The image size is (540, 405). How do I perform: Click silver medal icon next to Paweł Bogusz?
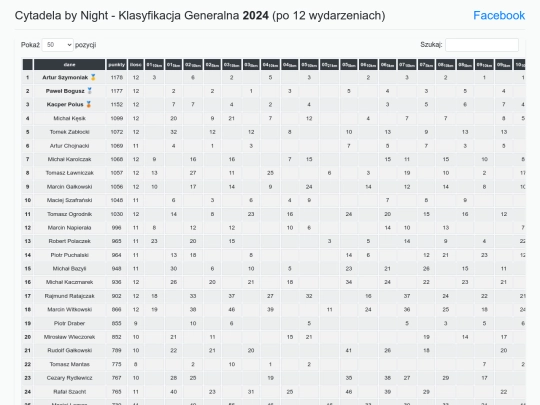tap(90, 91)
